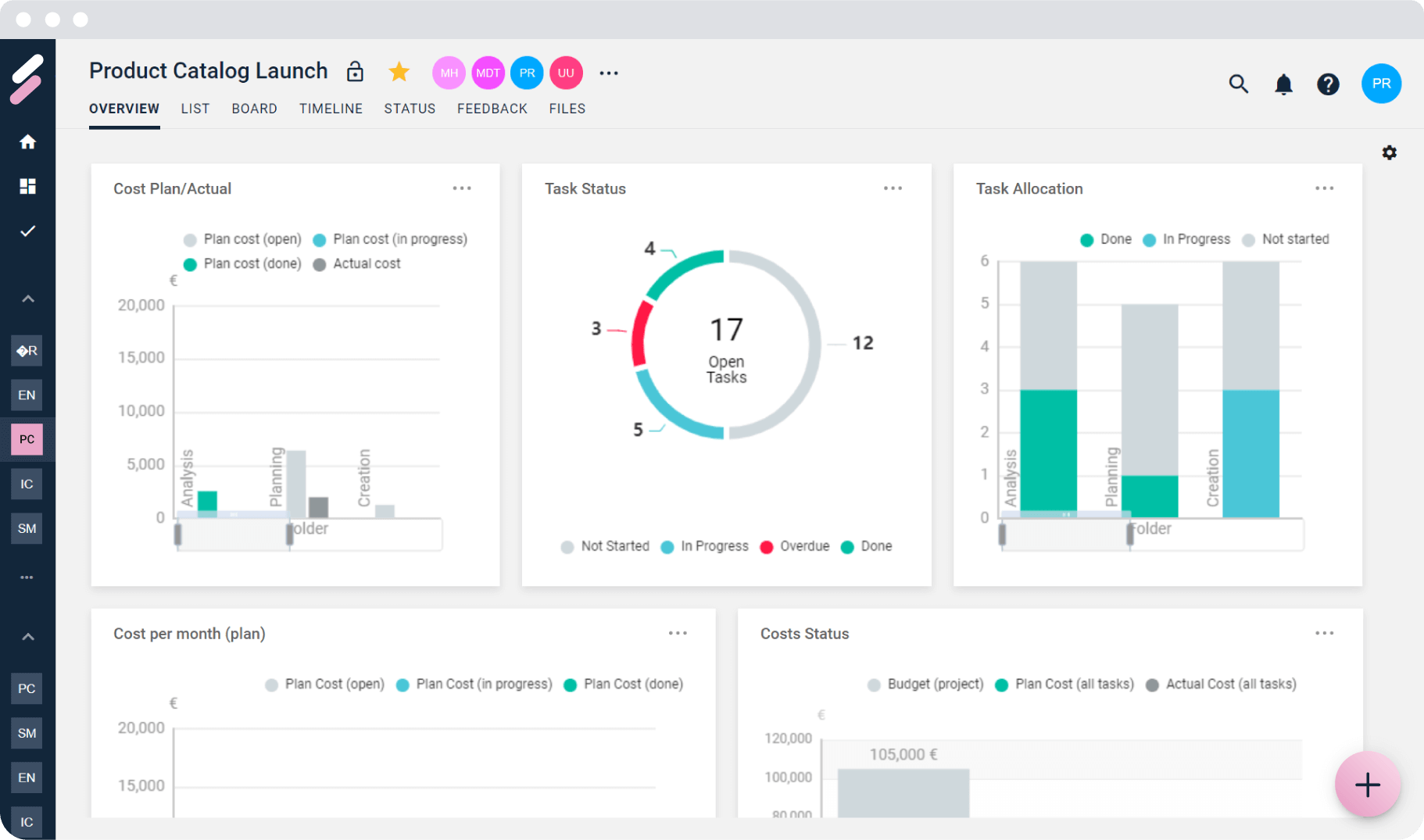The width and height of the screenshot is (1424, 840).
Task: Open the dashboard grid icon in sidebar
Action: [27, 186]
